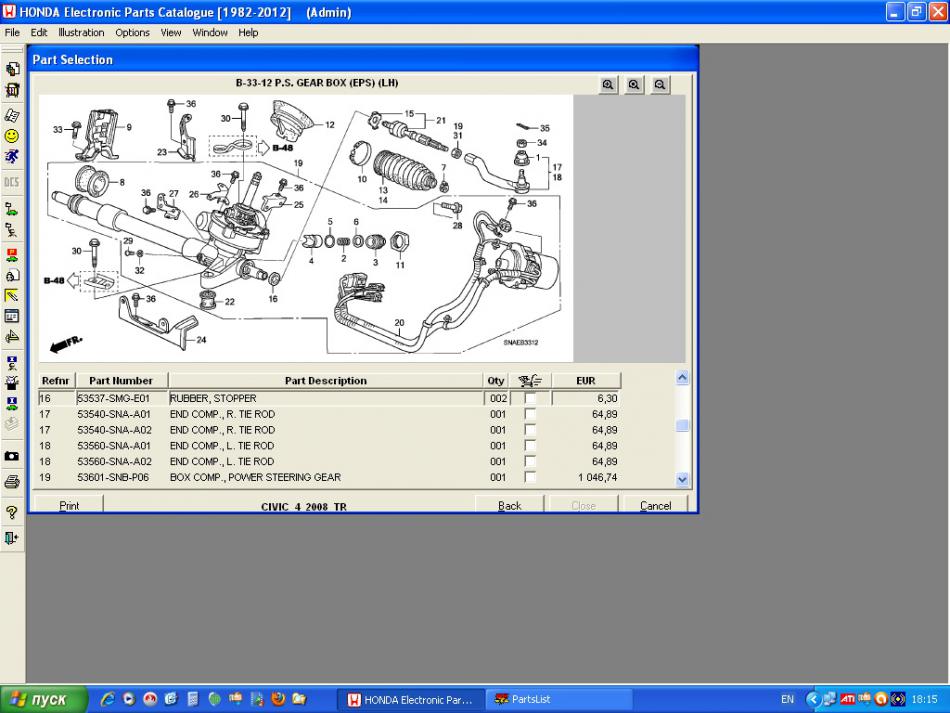Launch Firefox from the quick launch bar
The image size is (950, 713).
pyautogui.click(x=278, y=699)
